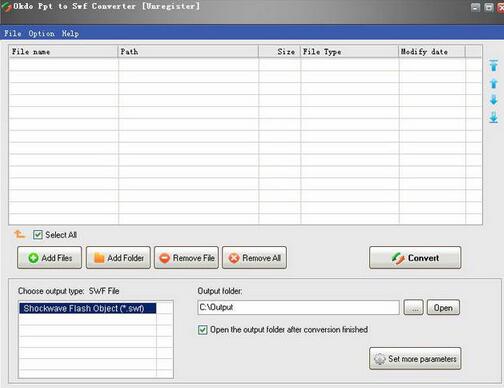Minimize the Okdo converter window
Image resolution: width=504 pixels, height=388 pixels.
pos(475,7)
